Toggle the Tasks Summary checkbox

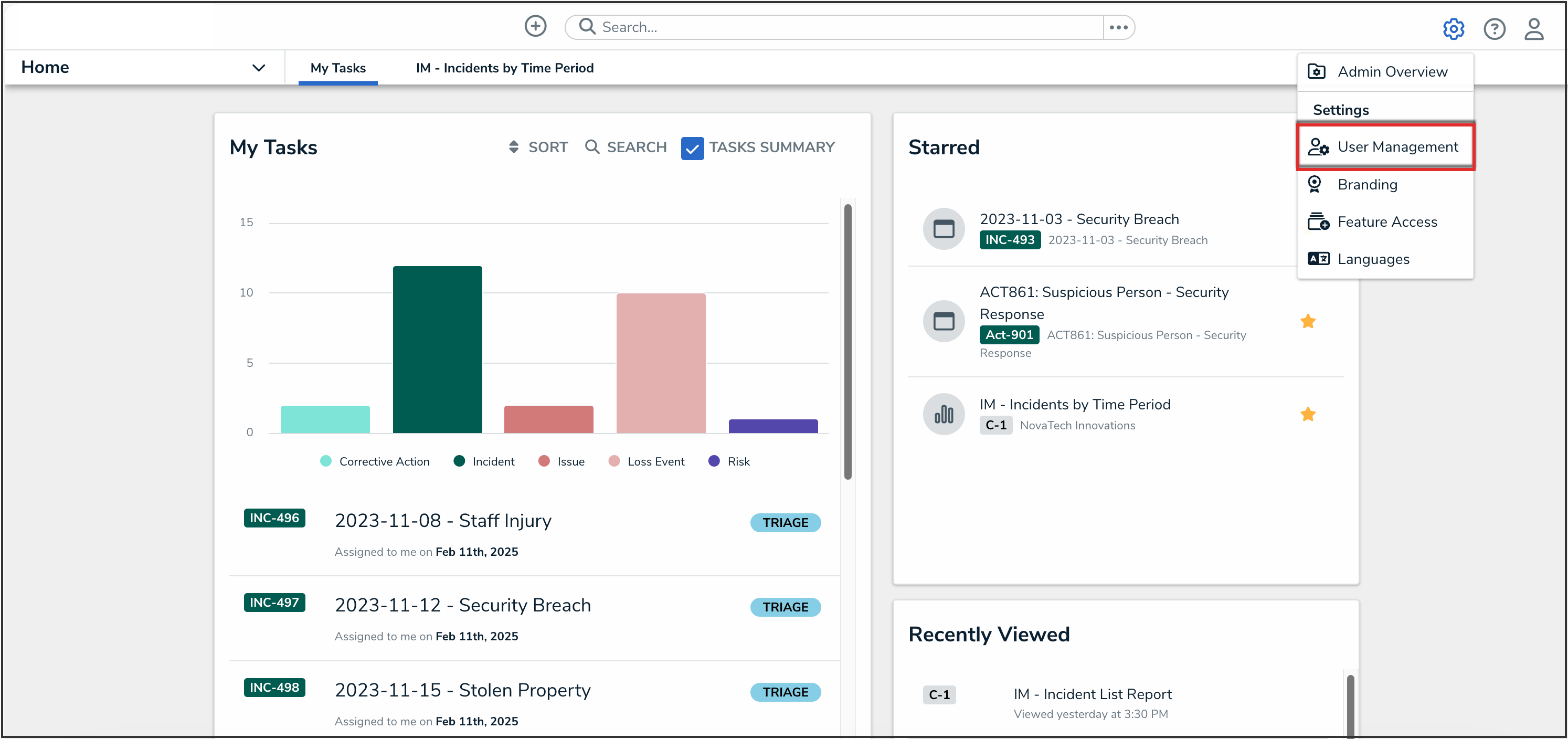coord(692,148)
